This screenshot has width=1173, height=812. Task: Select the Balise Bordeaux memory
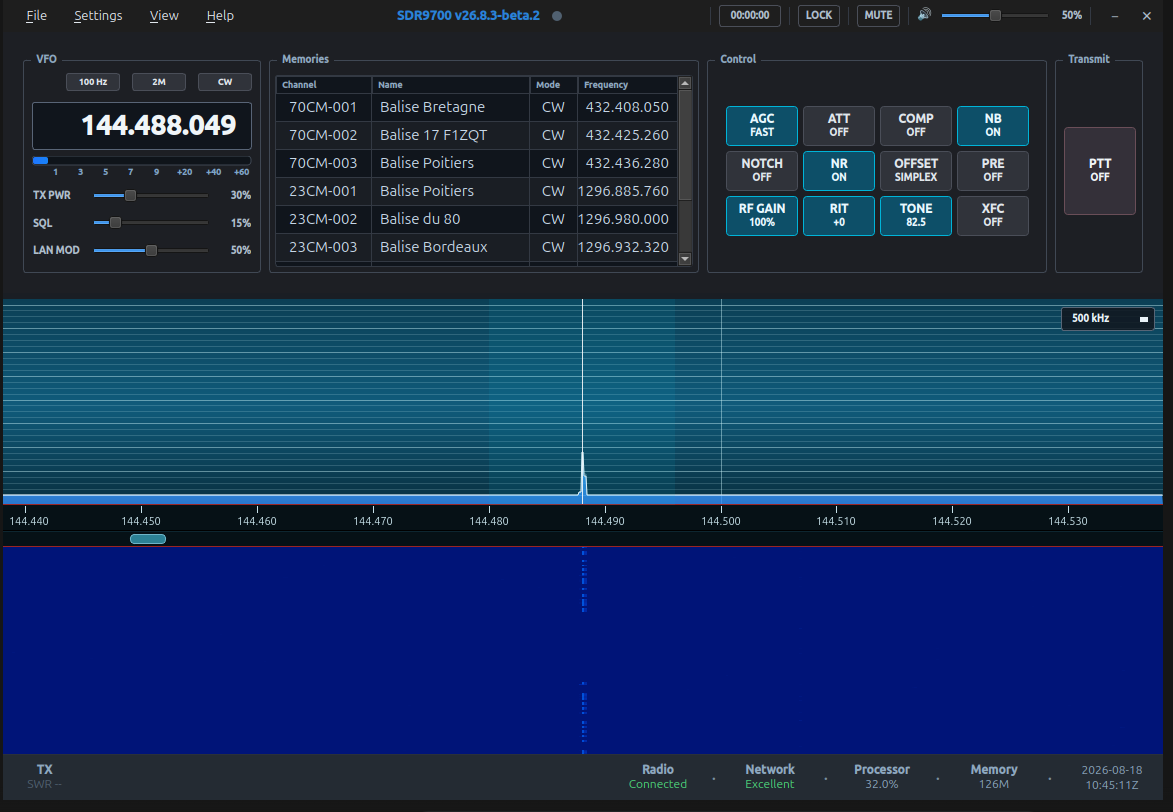477,246
